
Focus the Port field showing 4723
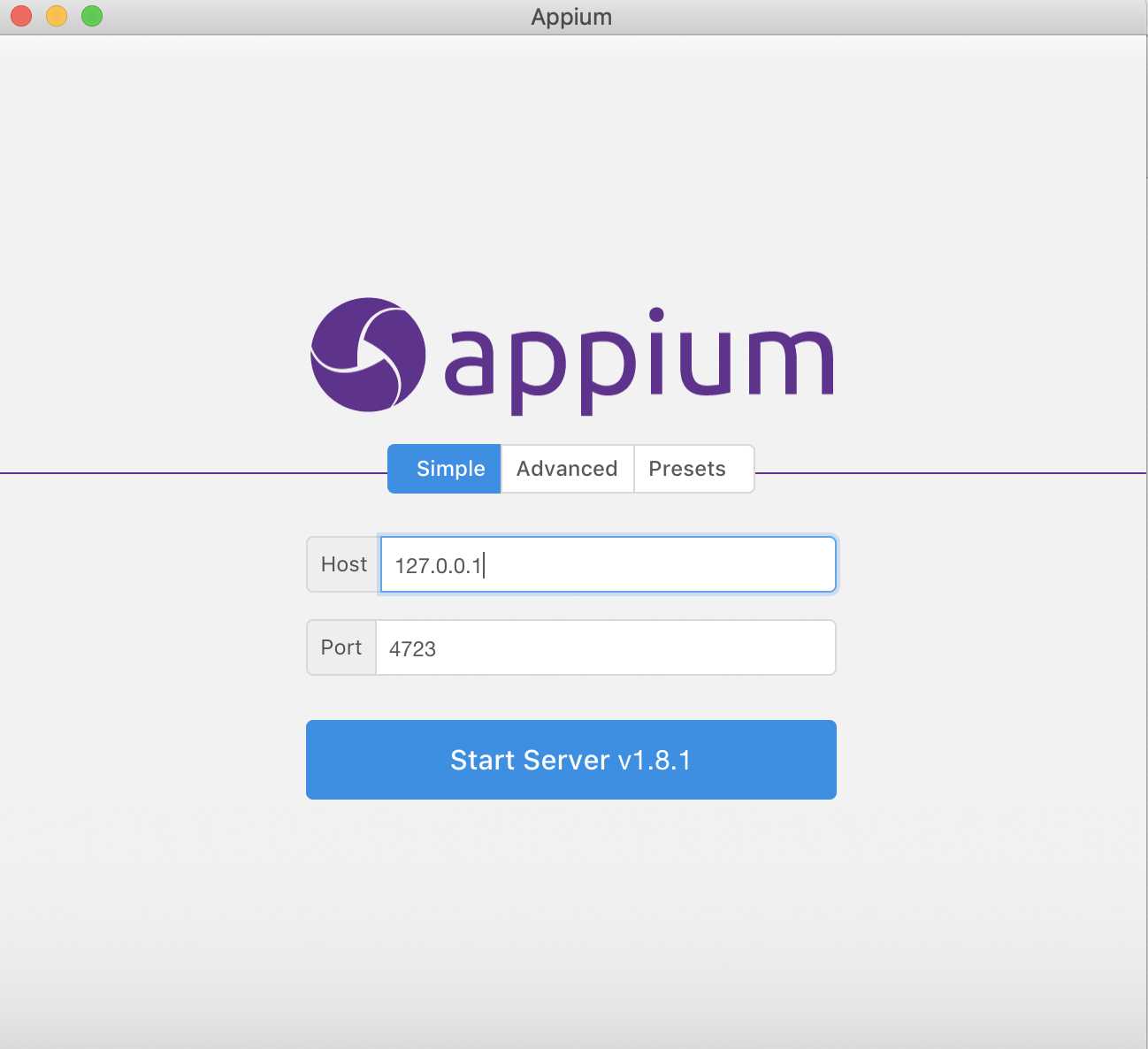coord(606,647)
